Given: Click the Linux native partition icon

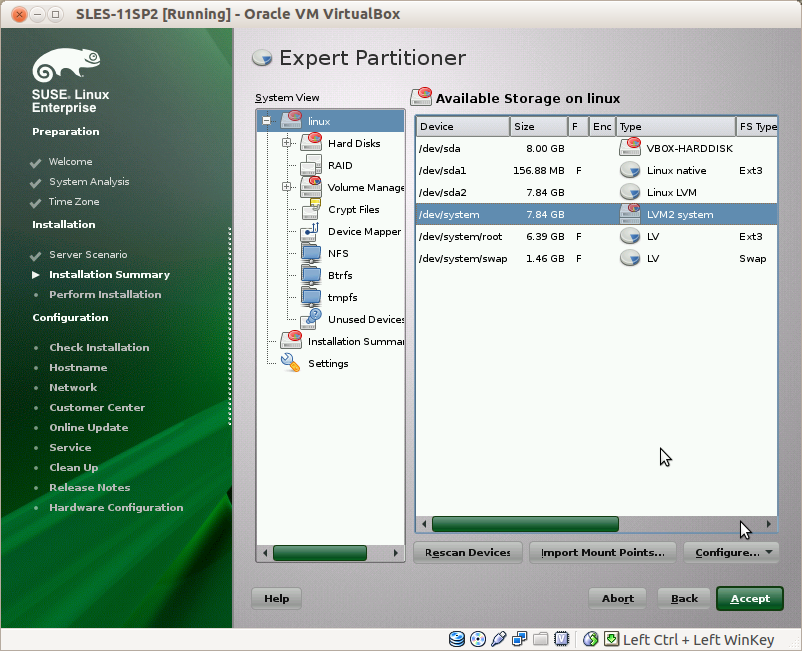Looking at the screenshot, I should (x=630, y=170).
